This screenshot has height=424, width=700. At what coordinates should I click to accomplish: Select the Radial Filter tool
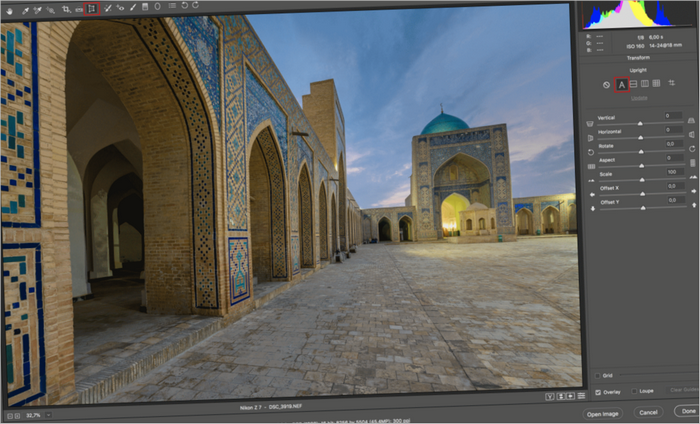click(158, 7)
